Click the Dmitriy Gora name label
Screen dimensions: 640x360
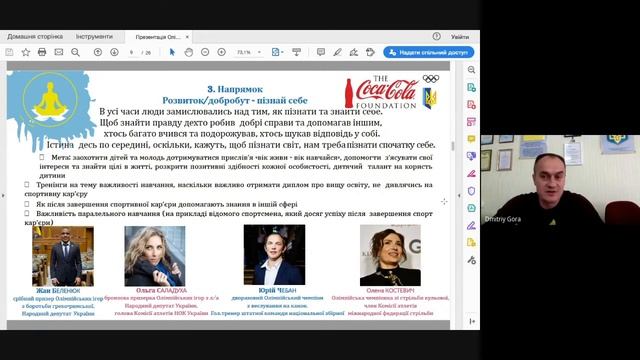click(502, 219)
